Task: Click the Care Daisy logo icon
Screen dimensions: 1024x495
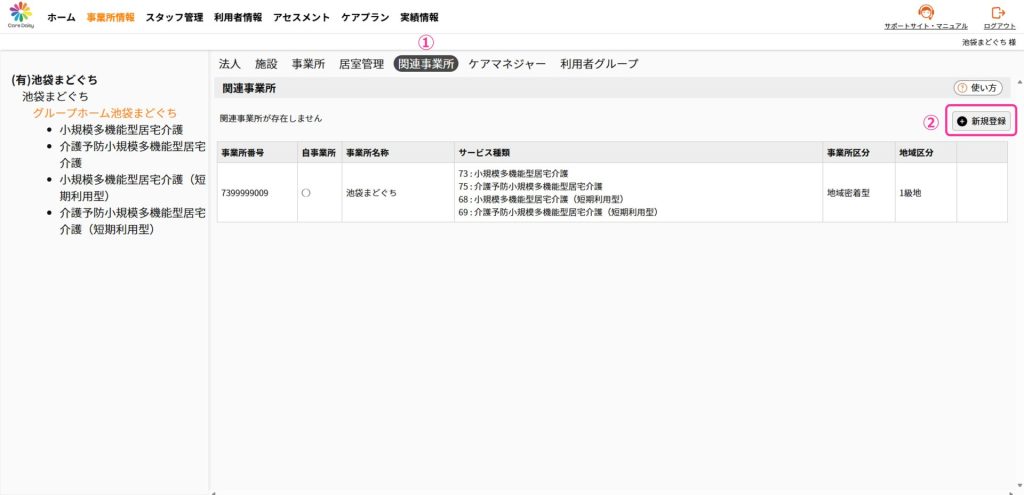Action: tap(21, 15)
